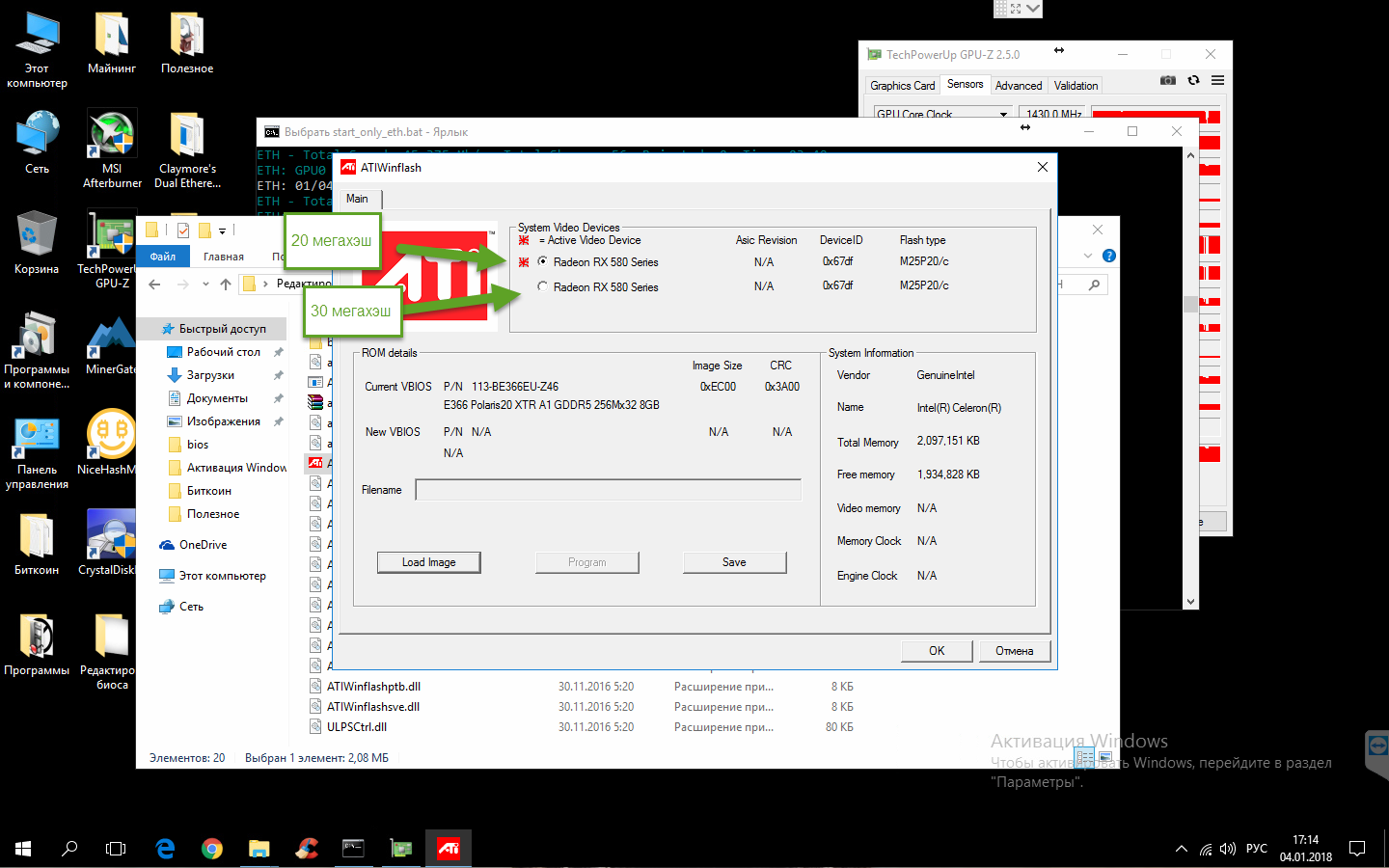
Task: Open the Main tab in ATIWinflash
Action: 358,199
